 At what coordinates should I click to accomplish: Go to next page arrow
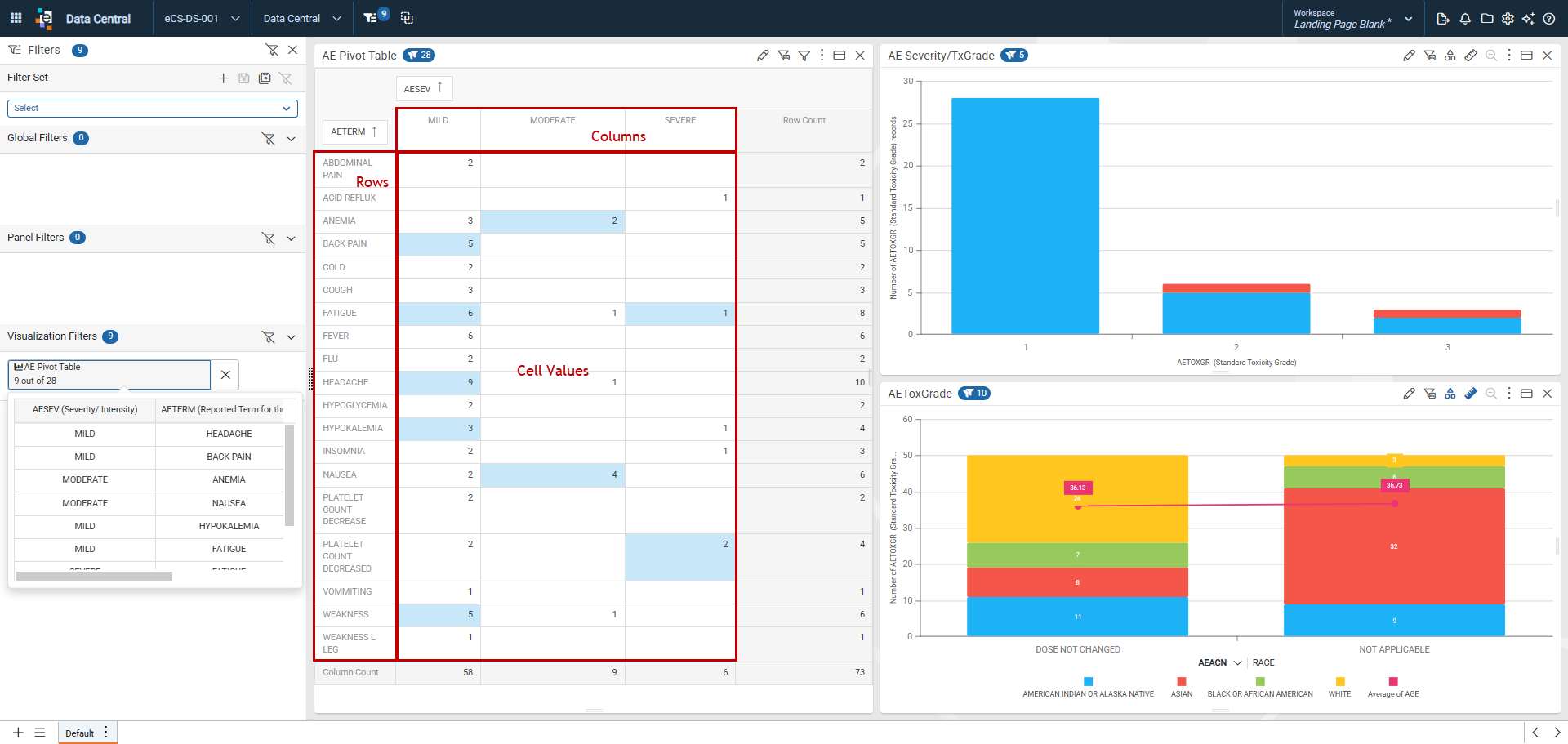click(1557, 733)
